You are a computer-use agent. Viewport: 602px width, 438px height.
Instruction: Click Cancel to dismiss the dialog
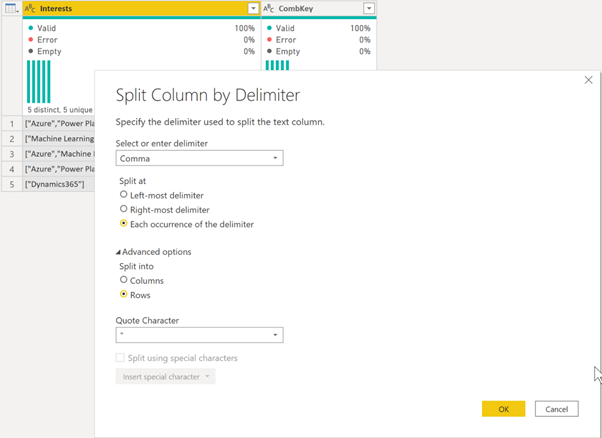[557, 409]
